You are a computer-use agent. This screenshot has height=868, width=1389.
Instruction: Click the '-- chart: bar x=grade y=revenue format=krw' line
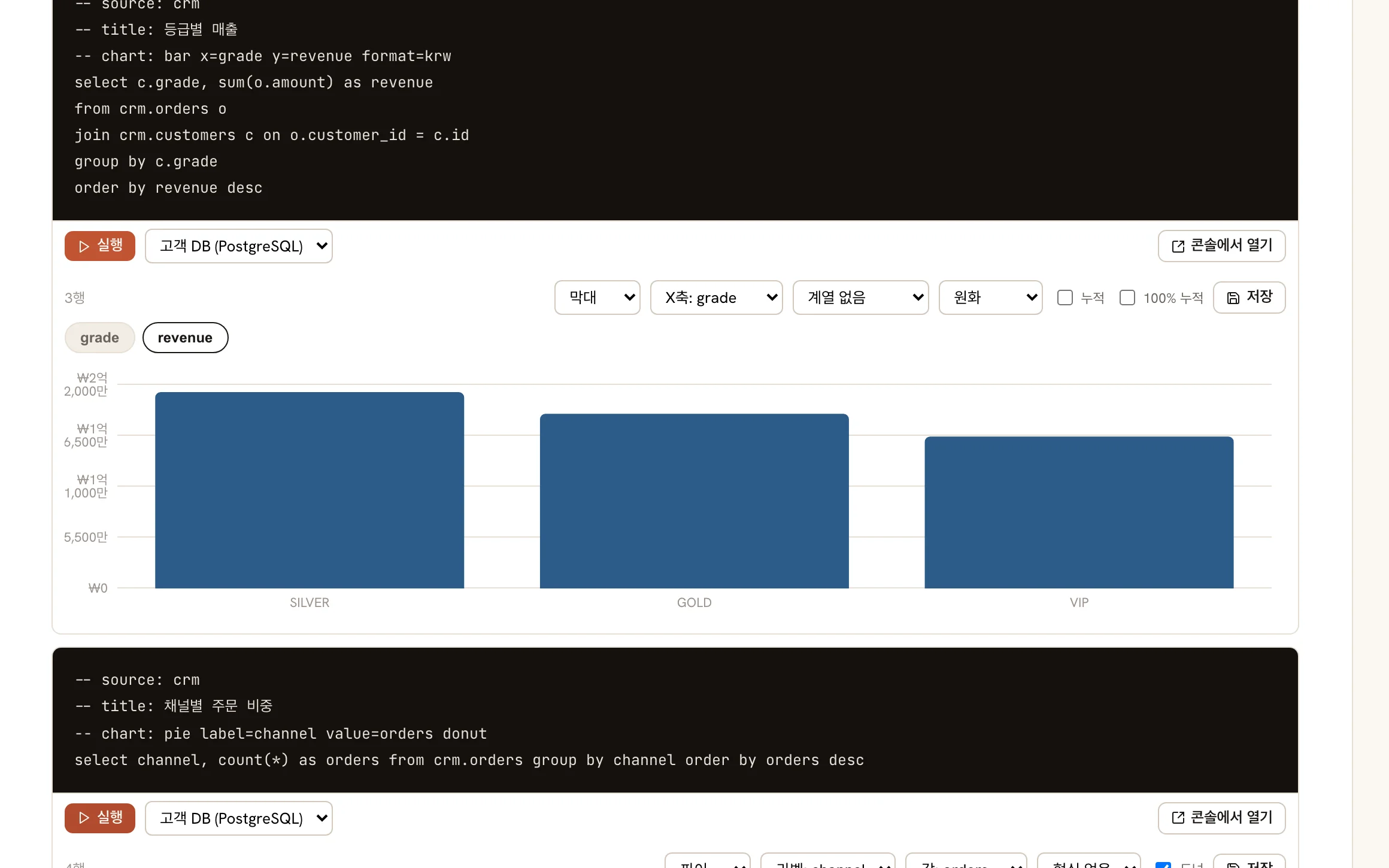click(x=263, y=56)
